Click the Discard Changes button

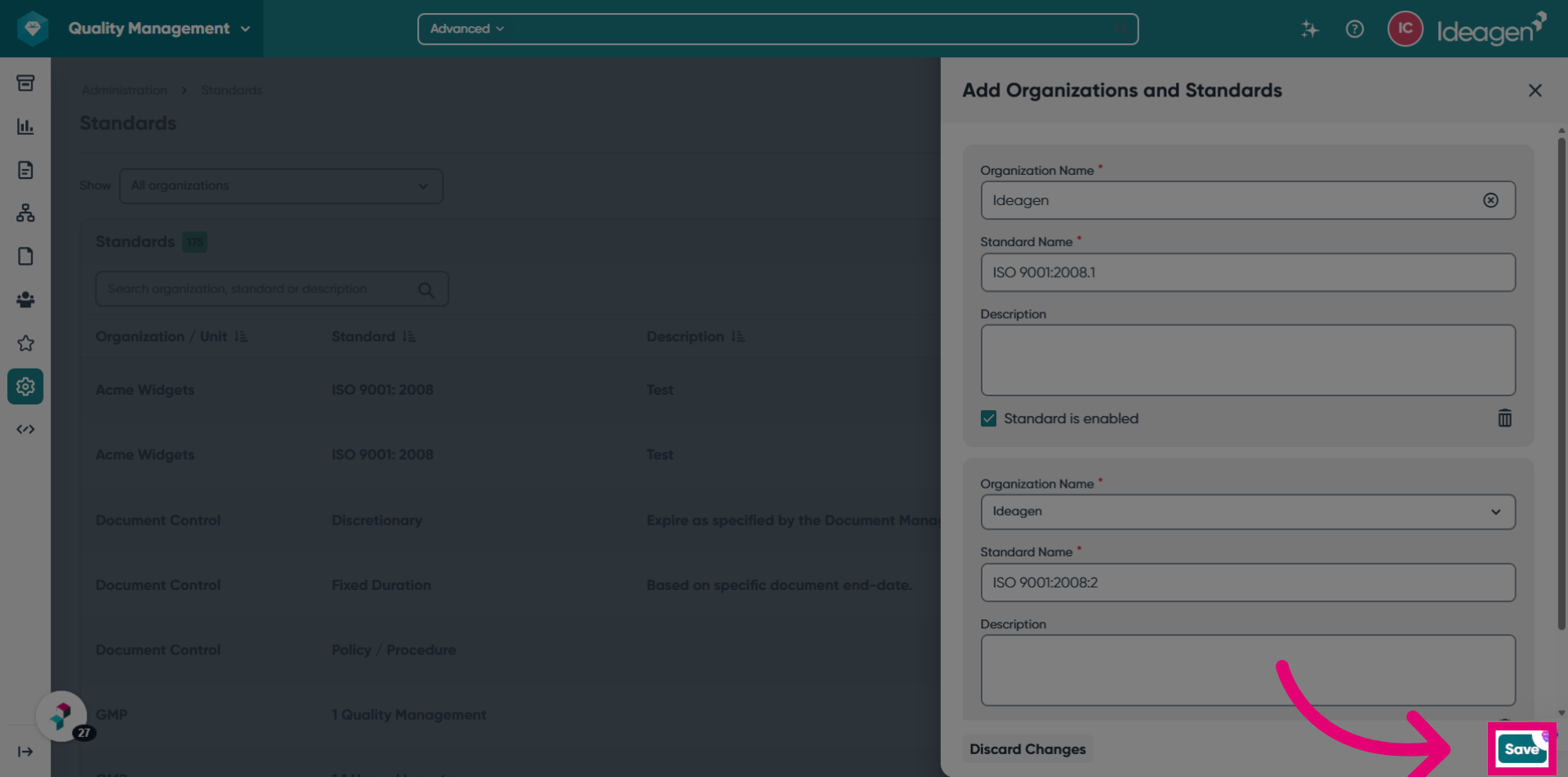point(1027,749)
